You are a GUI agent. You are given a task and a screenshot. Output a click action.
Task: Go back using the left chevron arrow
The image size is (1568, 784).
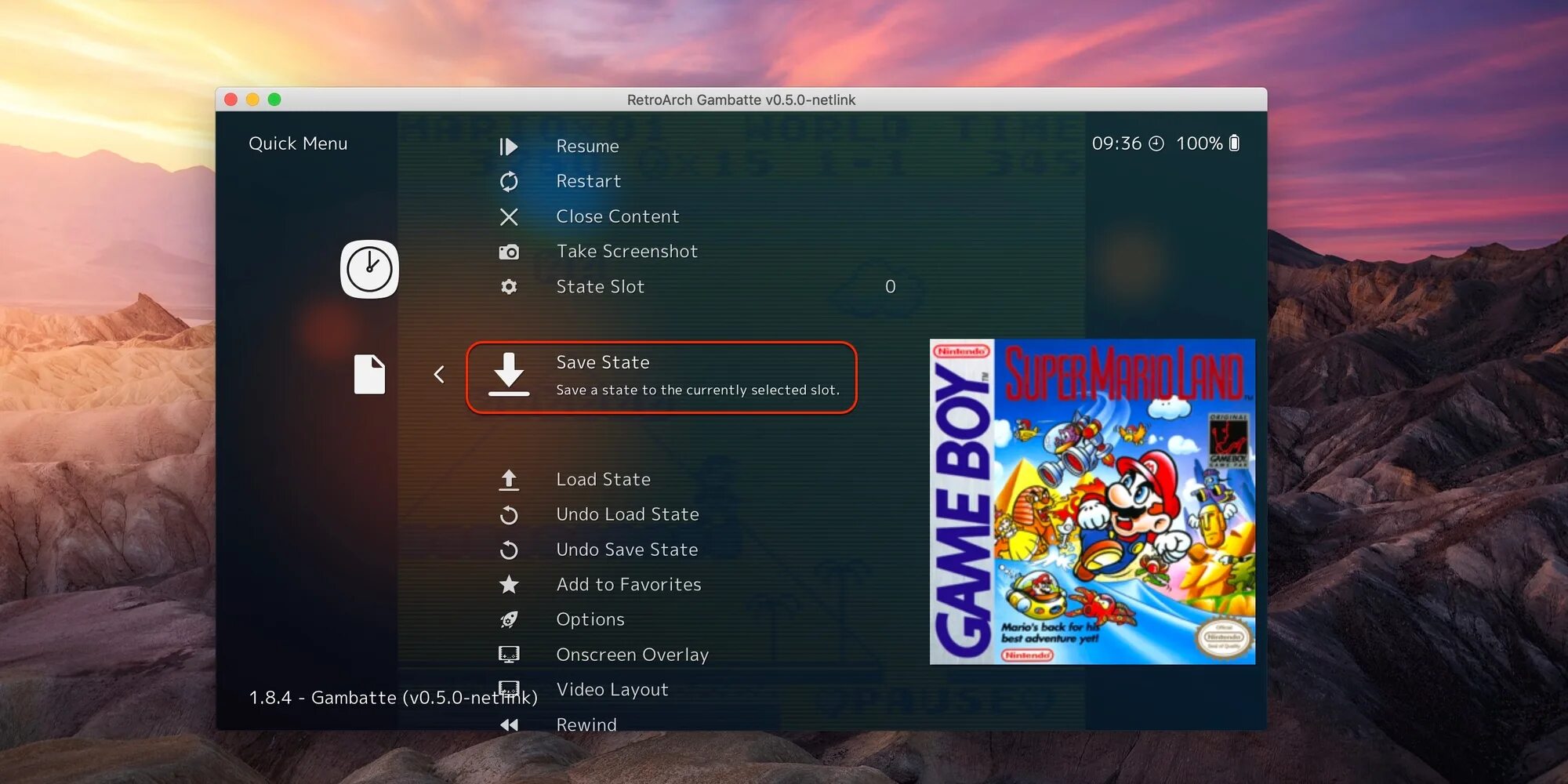[439, 375]
